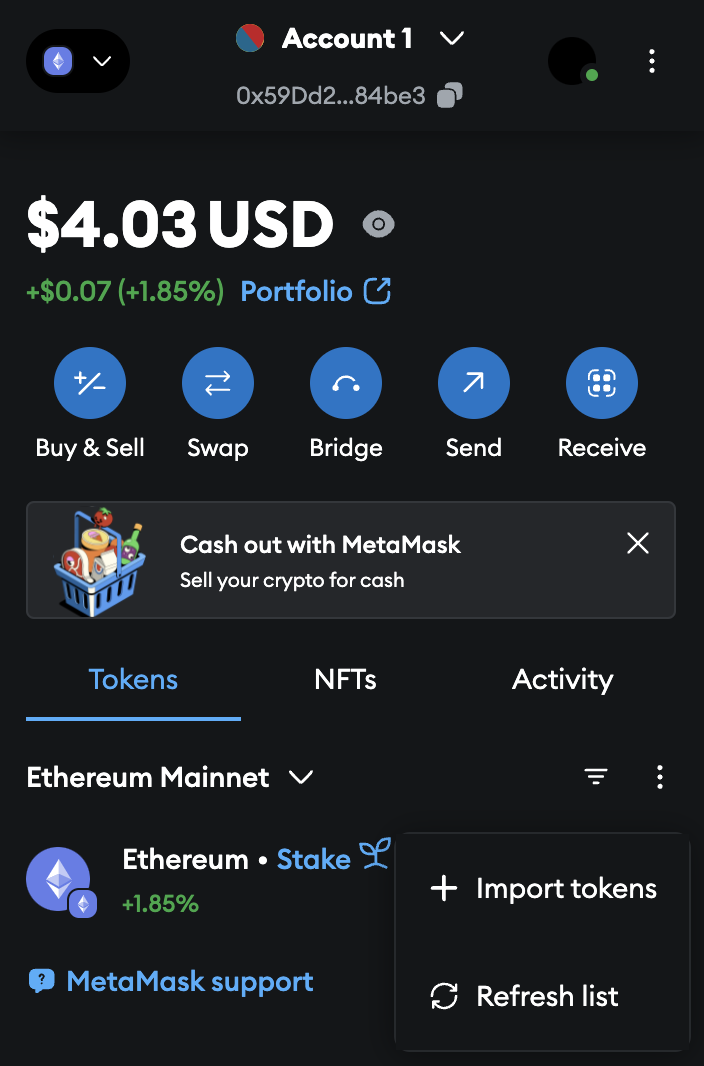This screenshot has width=704, height=1066.
Task: Open the network selector at top left
Action: coord(77,61)
